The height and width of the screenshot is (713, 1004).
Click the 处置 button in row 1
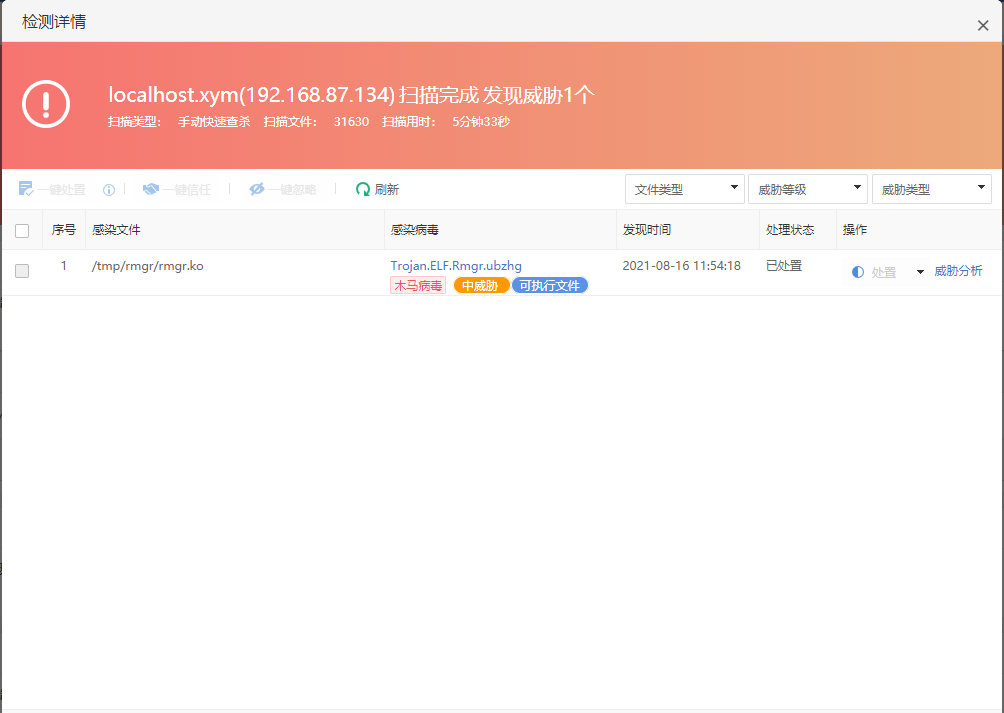pyautogui.click(x=884, y=272)
